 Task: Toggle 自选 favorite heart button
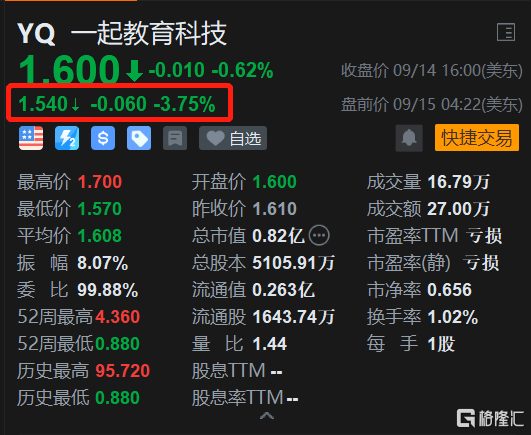click(x=233, y=138)
